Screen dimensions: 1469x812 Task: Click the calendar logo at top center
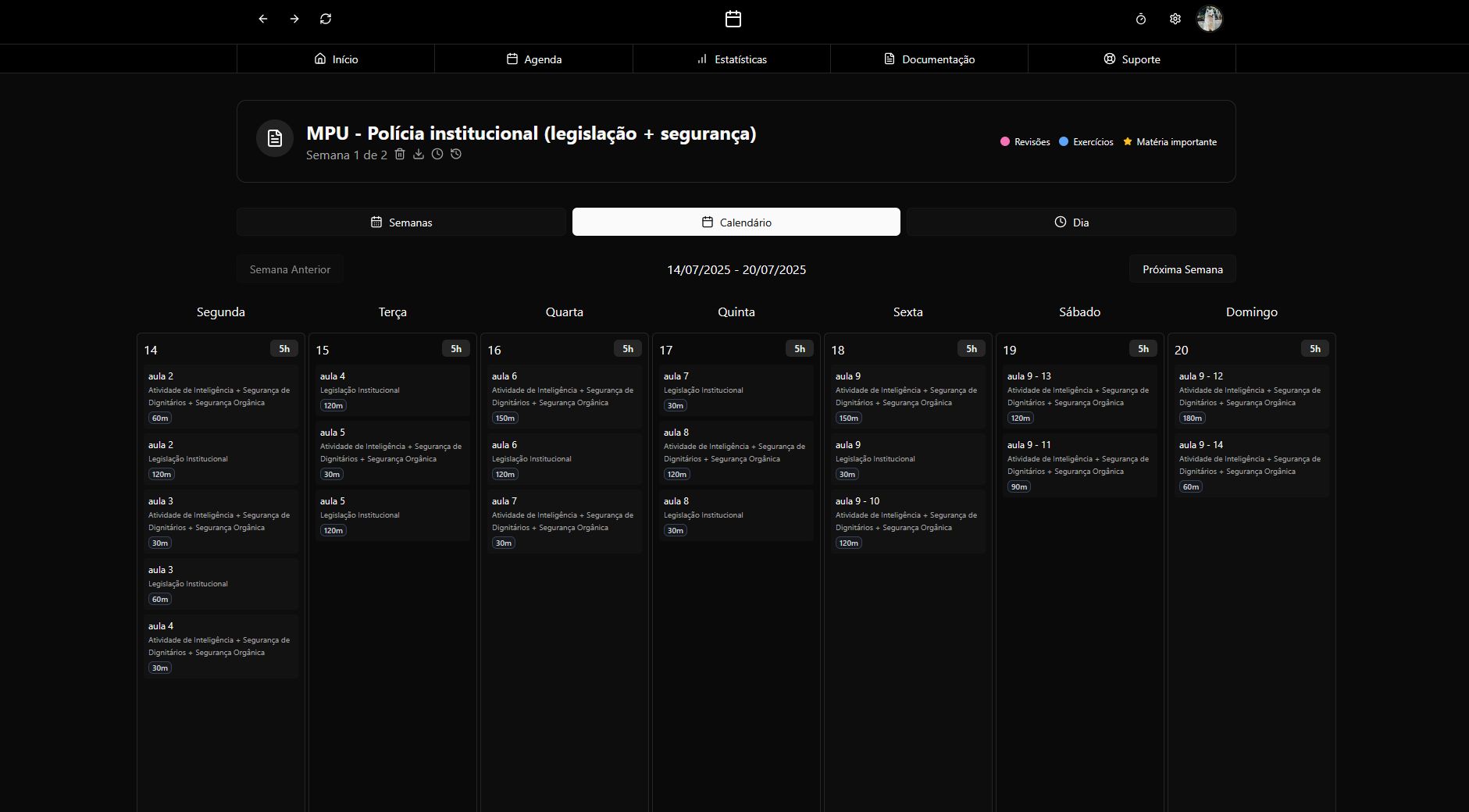click(733, 19)
